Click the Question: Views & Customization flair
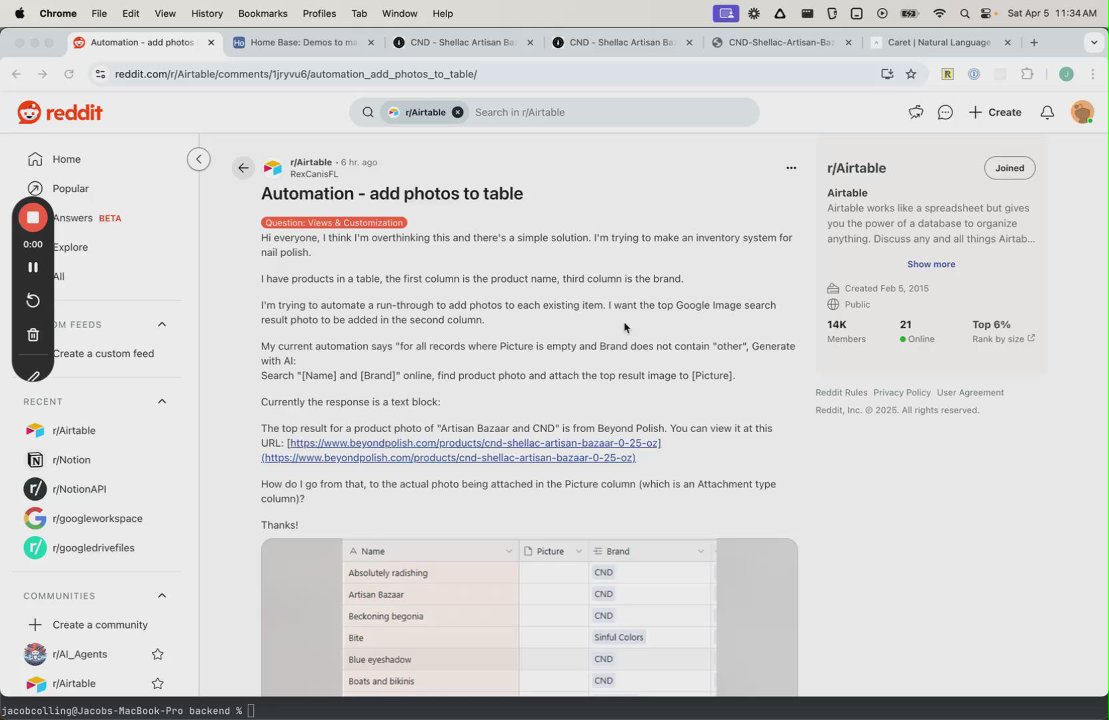The image size is (1109, 720). pos(334,222)
